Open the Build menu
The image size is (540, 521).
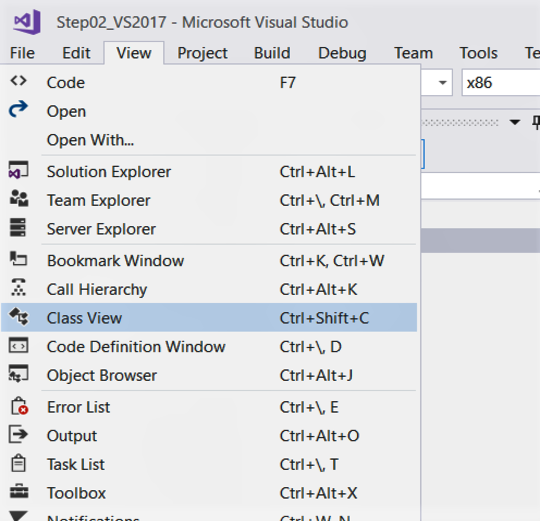click(272, 53)
